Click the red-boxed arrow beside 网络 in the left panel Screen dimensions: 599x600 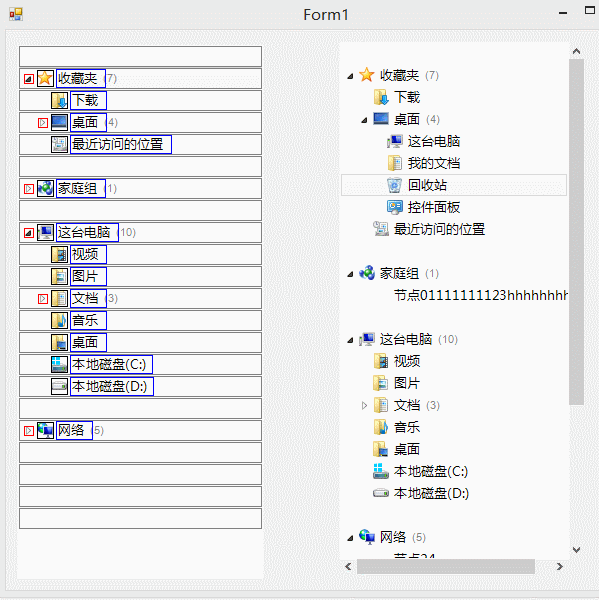29,431
